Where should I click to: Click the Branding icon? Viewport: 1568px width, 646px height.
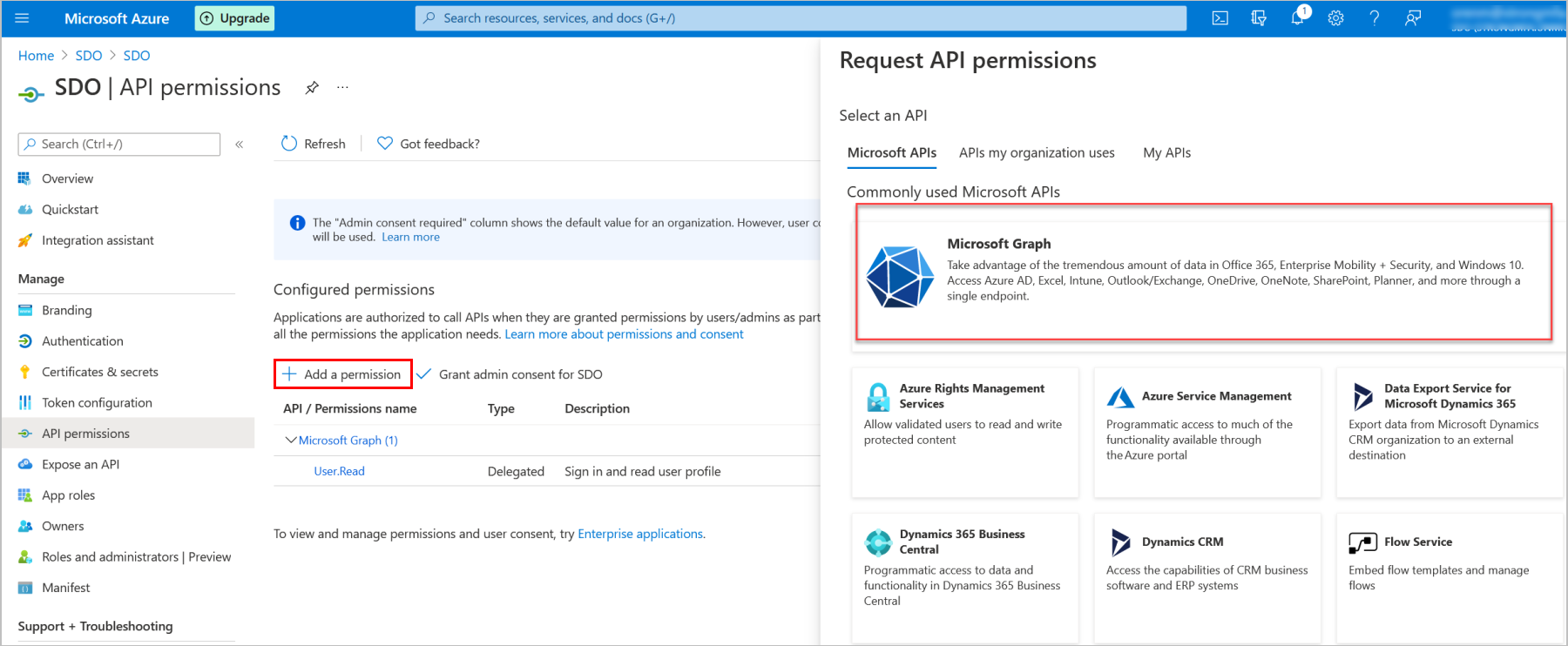(24, 310)
